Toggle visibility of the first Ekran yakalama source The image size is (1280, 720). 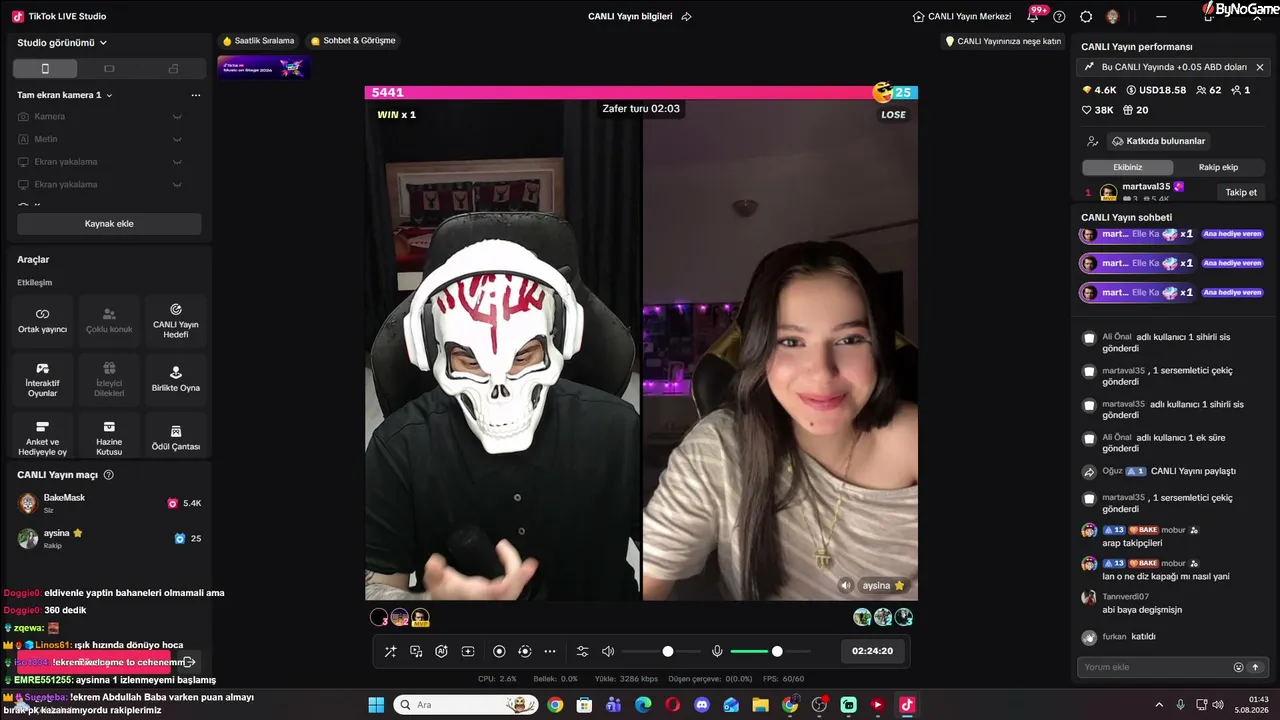[x=177, y=162]
